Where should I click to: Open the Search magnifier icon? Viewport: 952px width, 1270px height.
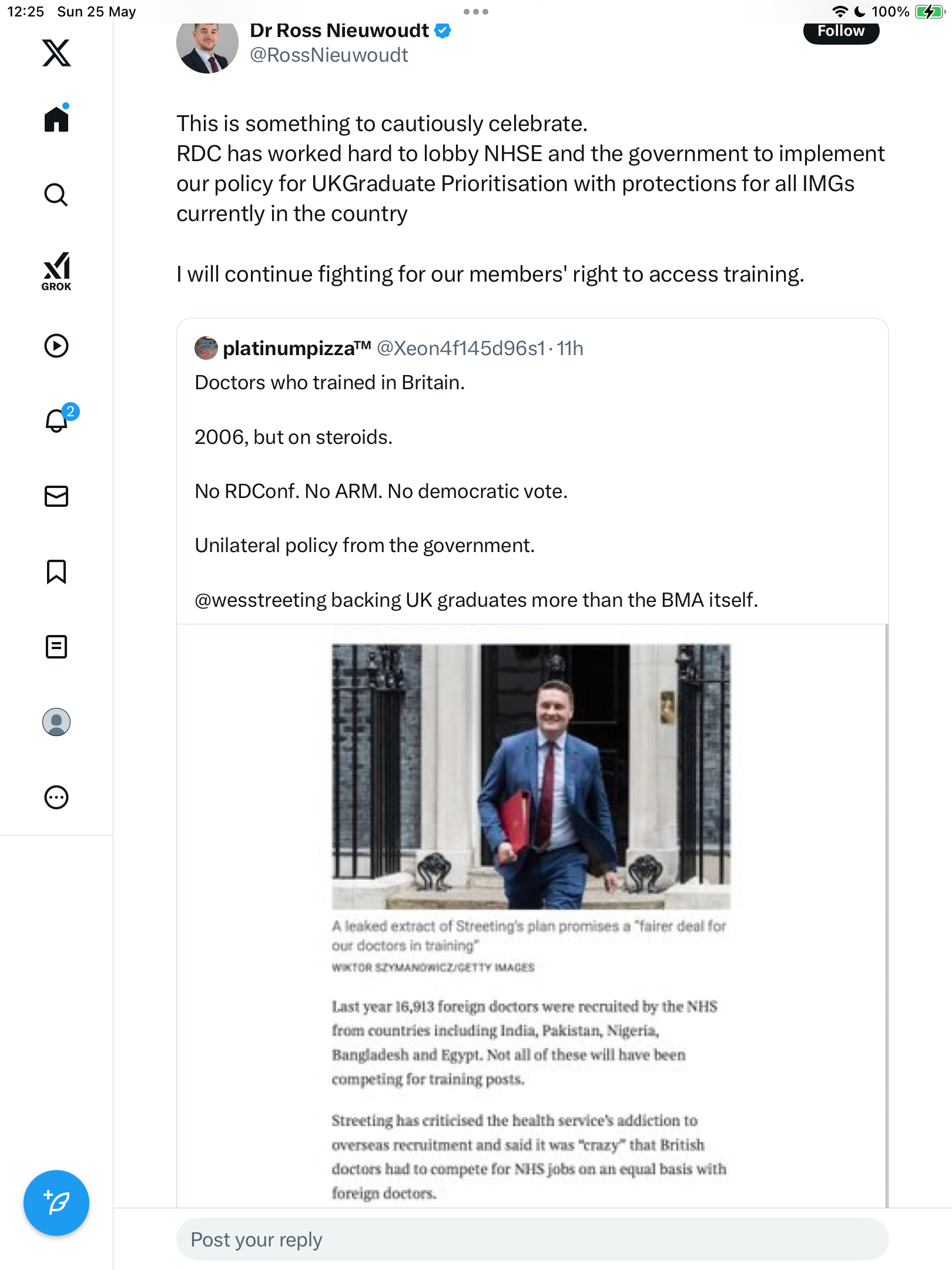click(56, 195)
